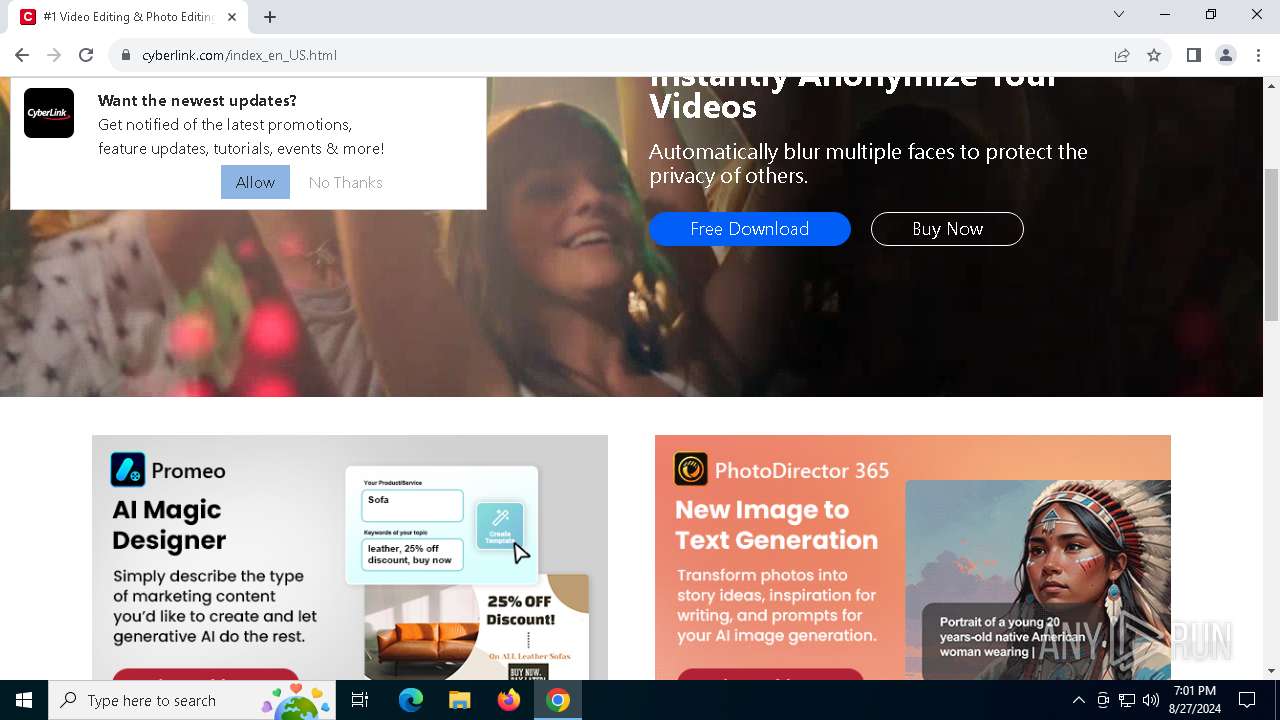
Task: Reload the CyberLink page
Action: pyautogui.click(x=86, y=55)
